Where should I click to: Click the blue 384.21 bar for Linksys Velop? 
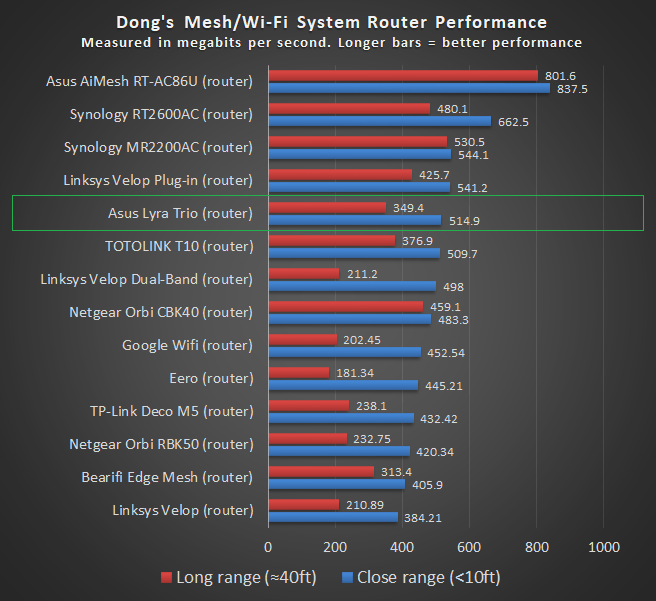[333, 517]
